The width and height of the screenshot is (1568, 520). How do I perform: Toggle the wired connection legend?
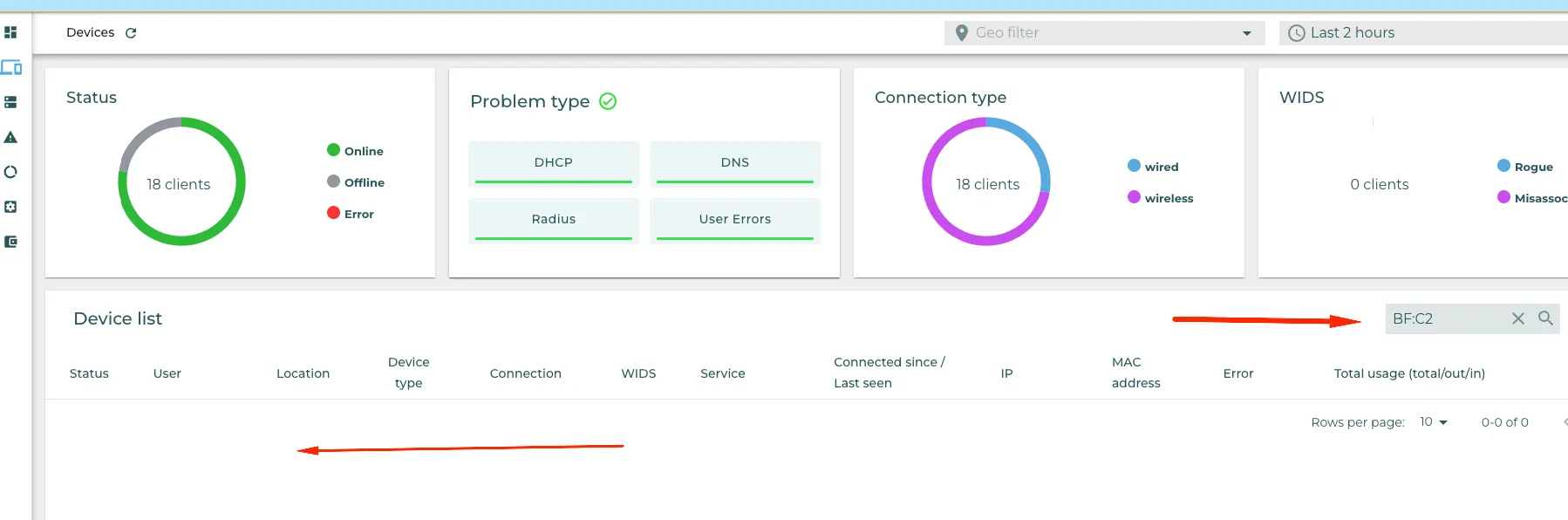(x=1153, y=167)
